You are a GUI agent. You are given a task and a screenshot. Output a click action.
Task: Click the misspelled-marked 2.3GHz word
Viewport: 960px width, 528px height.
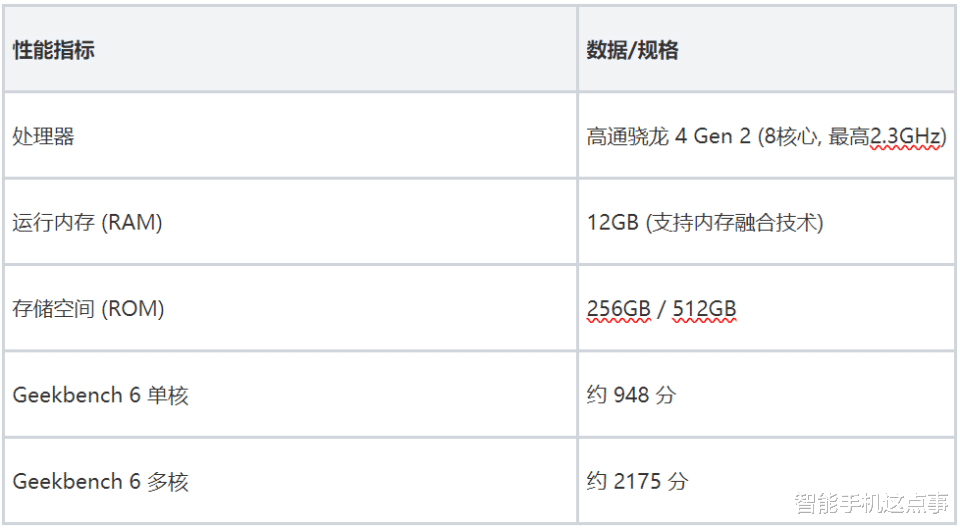(905, 136)
